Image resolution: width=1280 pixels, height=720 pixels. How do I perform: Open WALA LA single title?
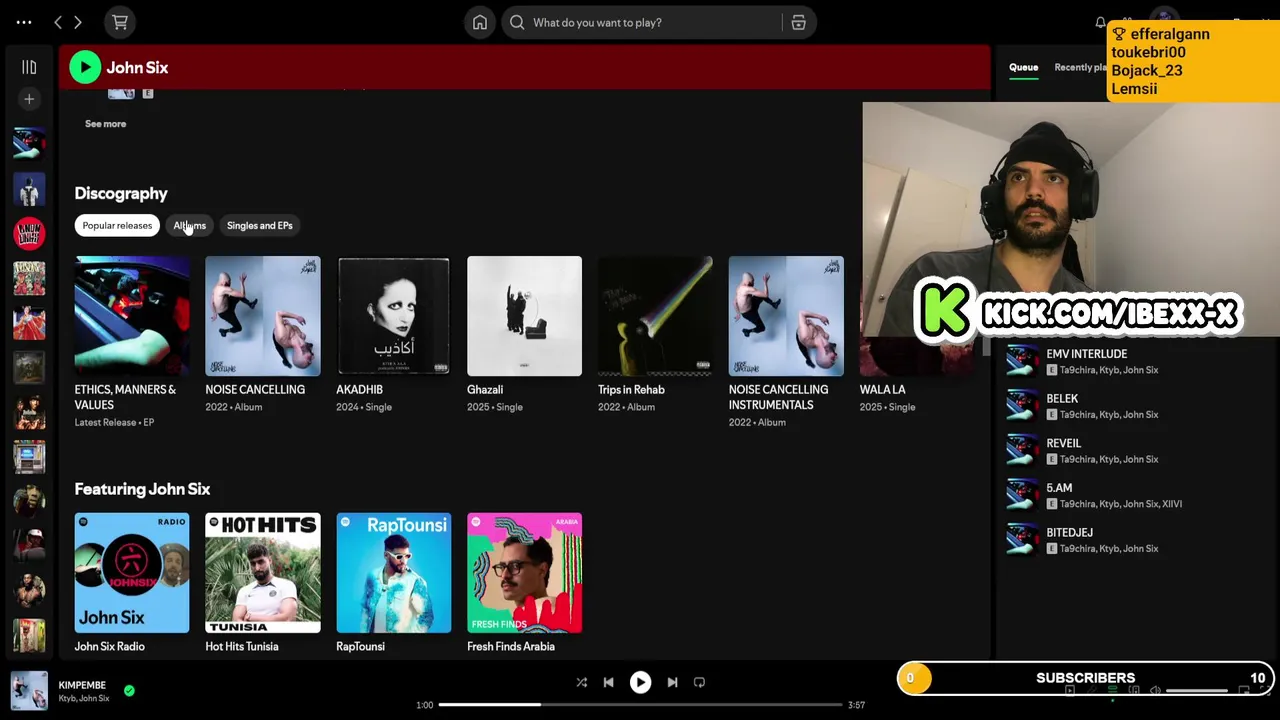click(882, 389)
